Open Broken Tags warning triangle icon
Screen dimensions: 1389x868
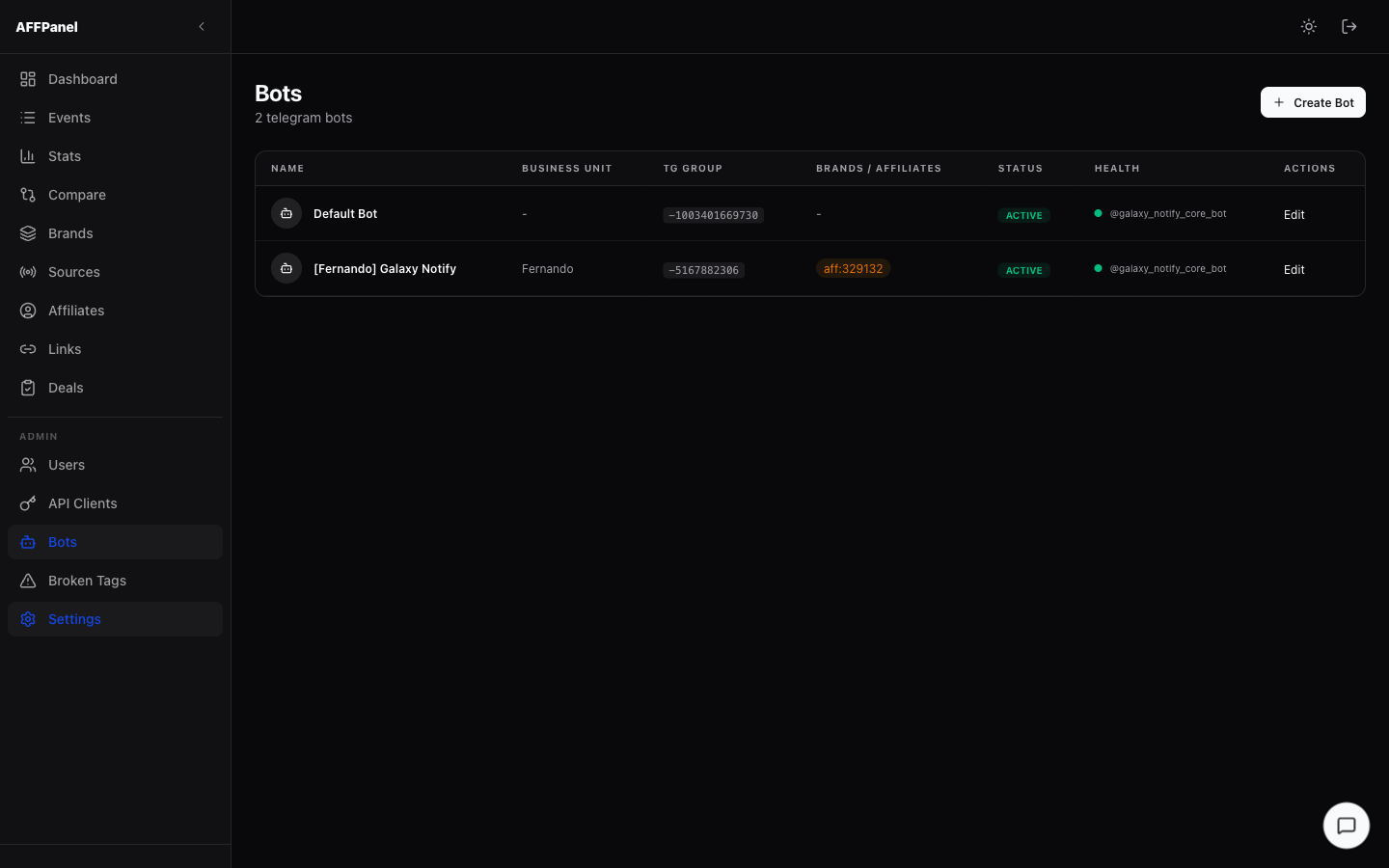pos(28,581)
